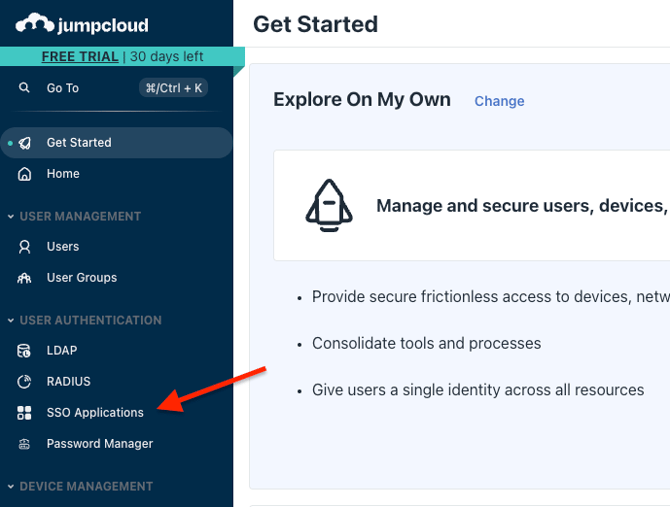Click the '30 days left' text
The height and width of the screenshot is (507, 670).
point(167,57)
